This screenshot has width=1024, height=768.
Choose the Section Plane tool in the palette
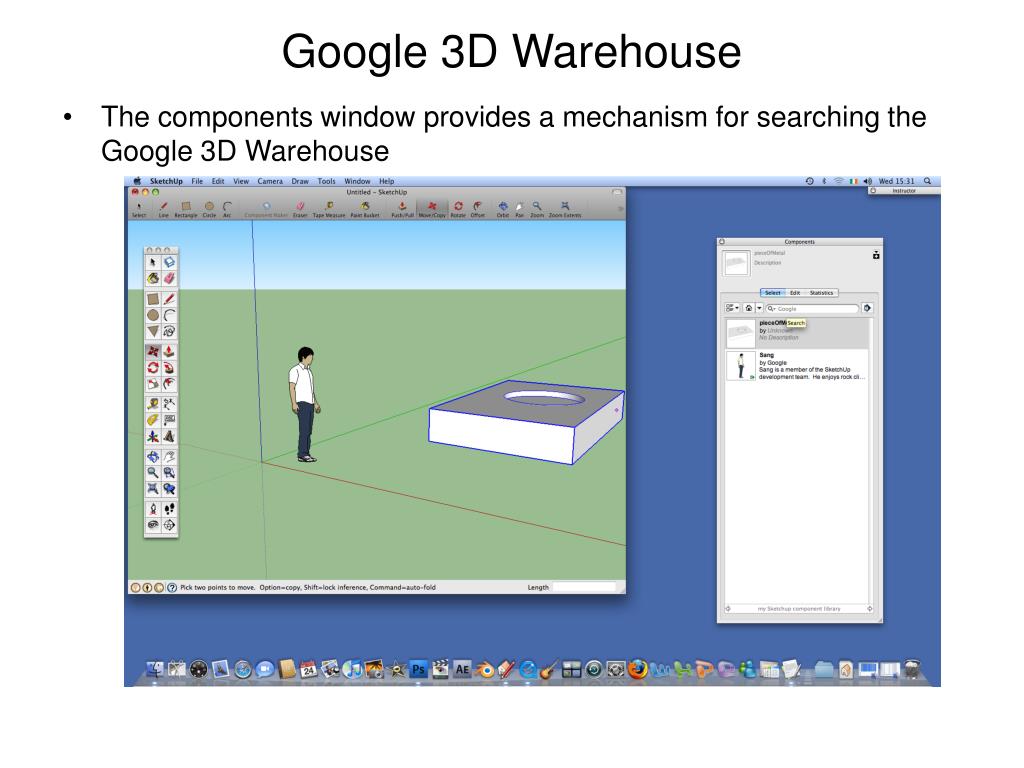pos(169,526)
